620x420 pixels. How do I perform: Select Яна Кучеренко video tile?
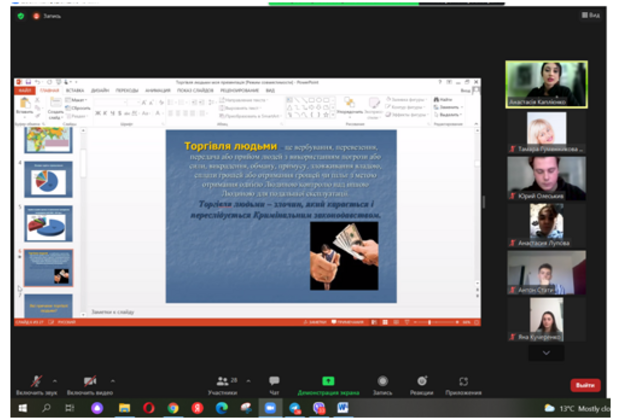(546, 319)
